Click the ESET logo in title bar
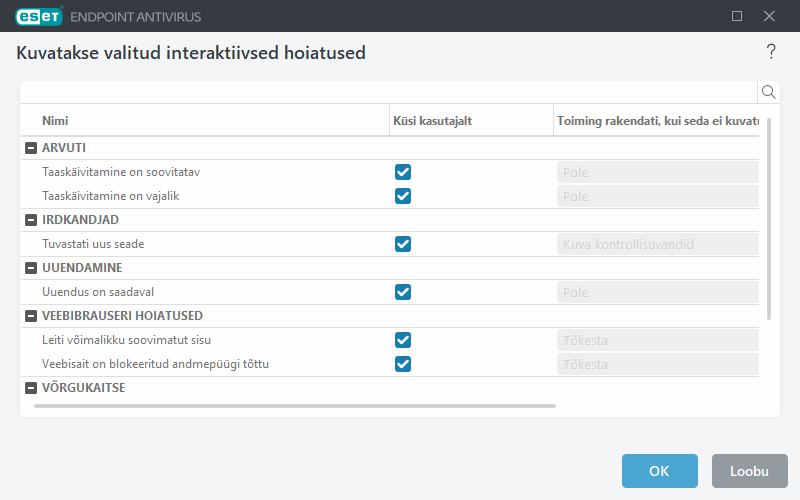The height and width of the screenshot is (500, 800). click(x=39, y=16)
